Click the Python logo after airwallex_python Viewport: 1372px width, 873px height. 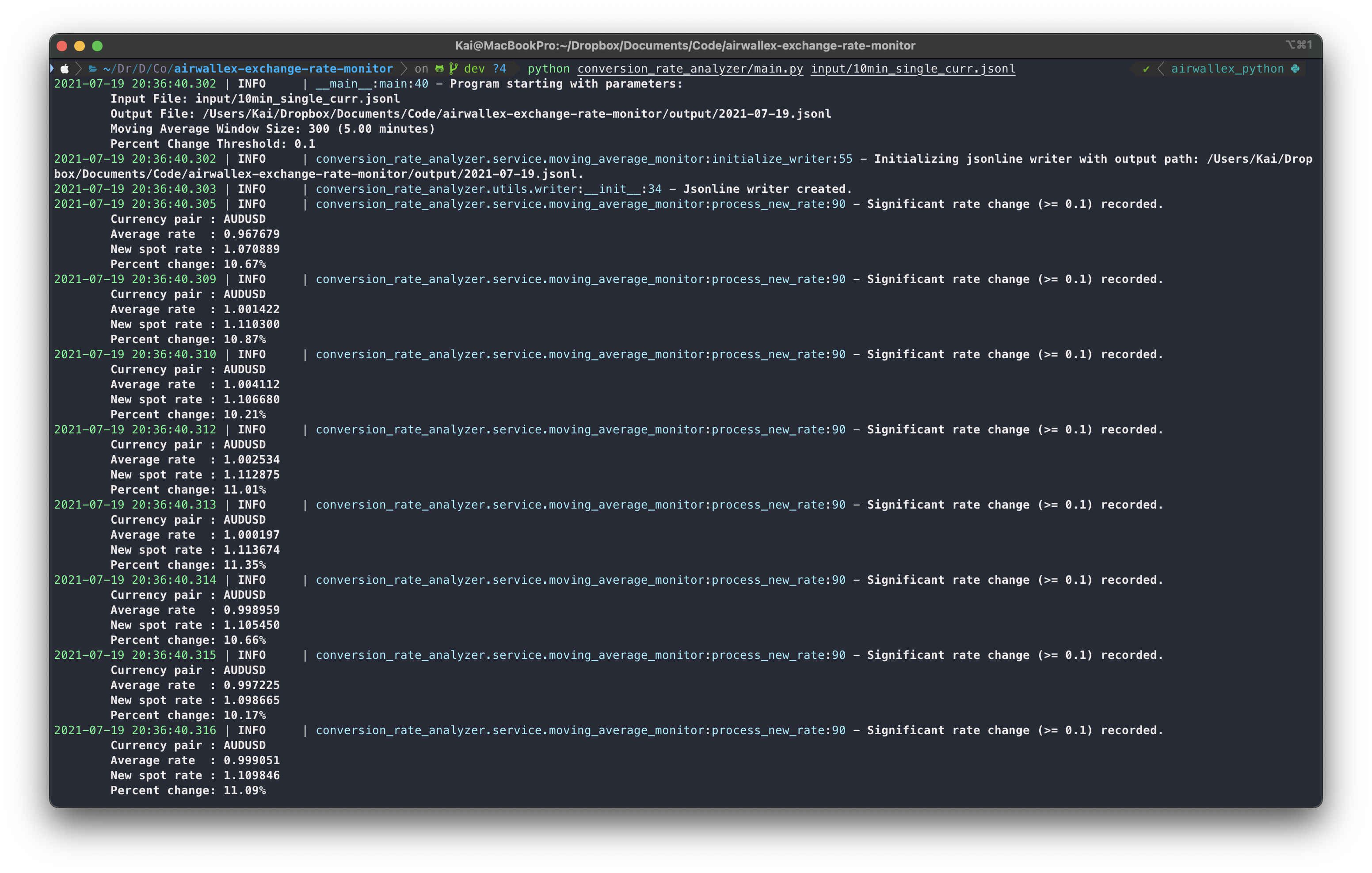coord(1296,69)
